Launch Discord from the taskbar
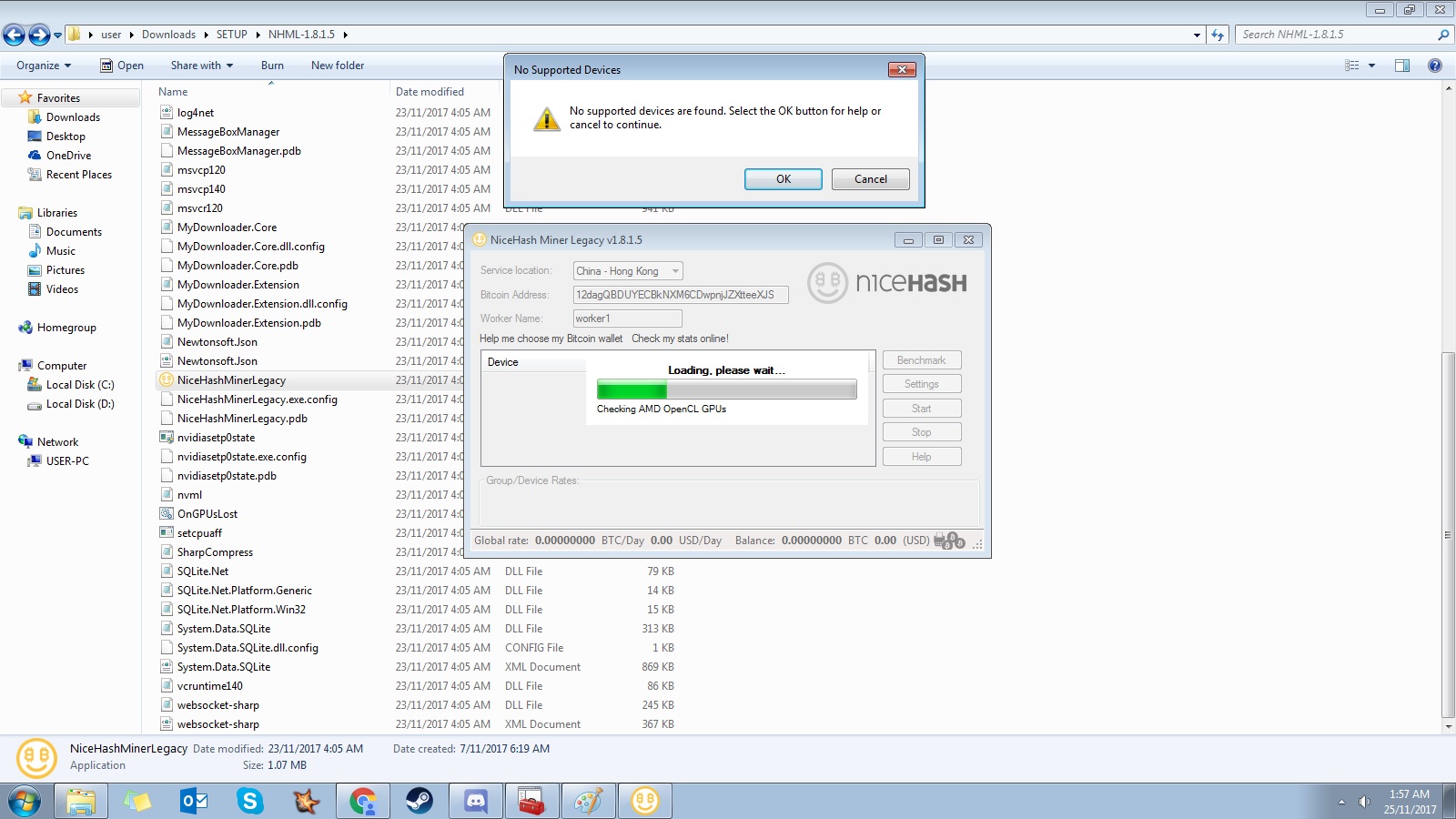Screen dimensions: 1456x819 (476, 802)
